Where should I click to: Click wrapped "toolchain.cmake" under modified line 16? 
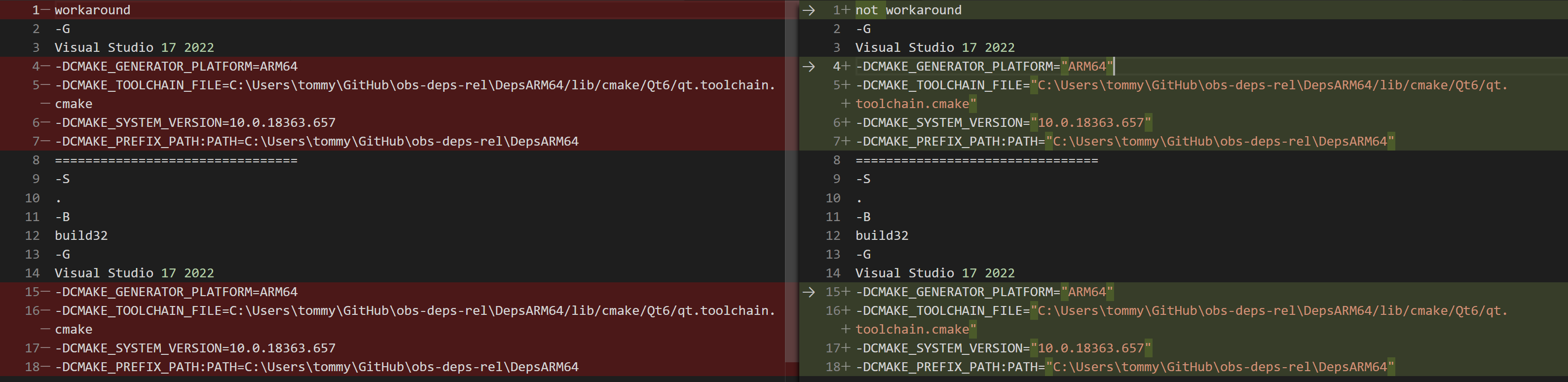(916, 330)
